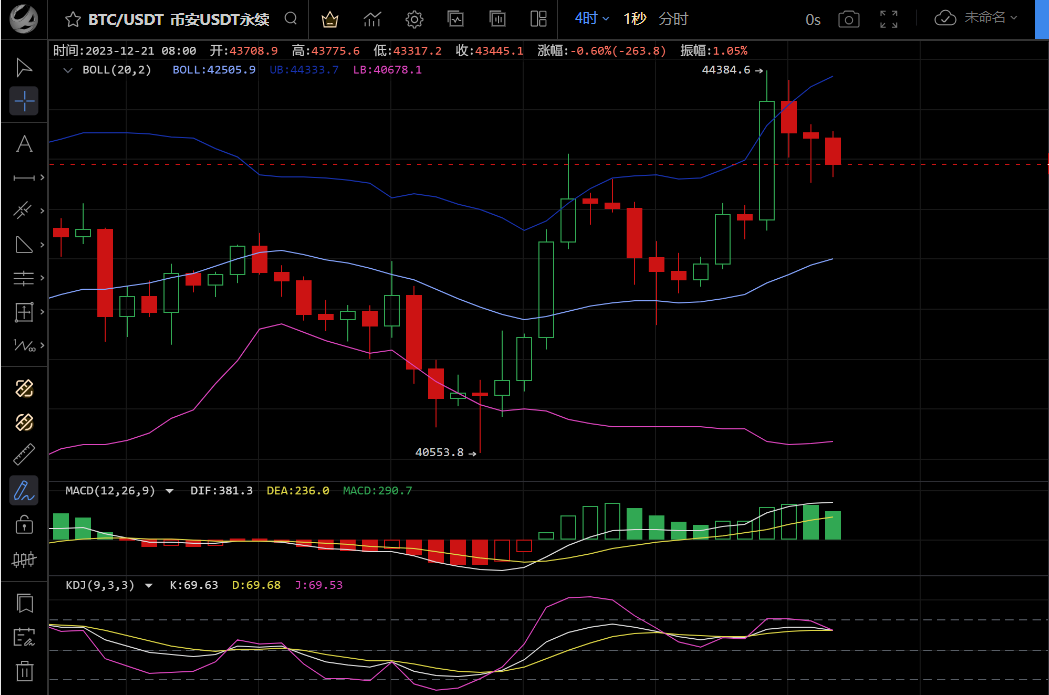Click the 时间:2023-12-21 08:00 label

tap(124, 51)
